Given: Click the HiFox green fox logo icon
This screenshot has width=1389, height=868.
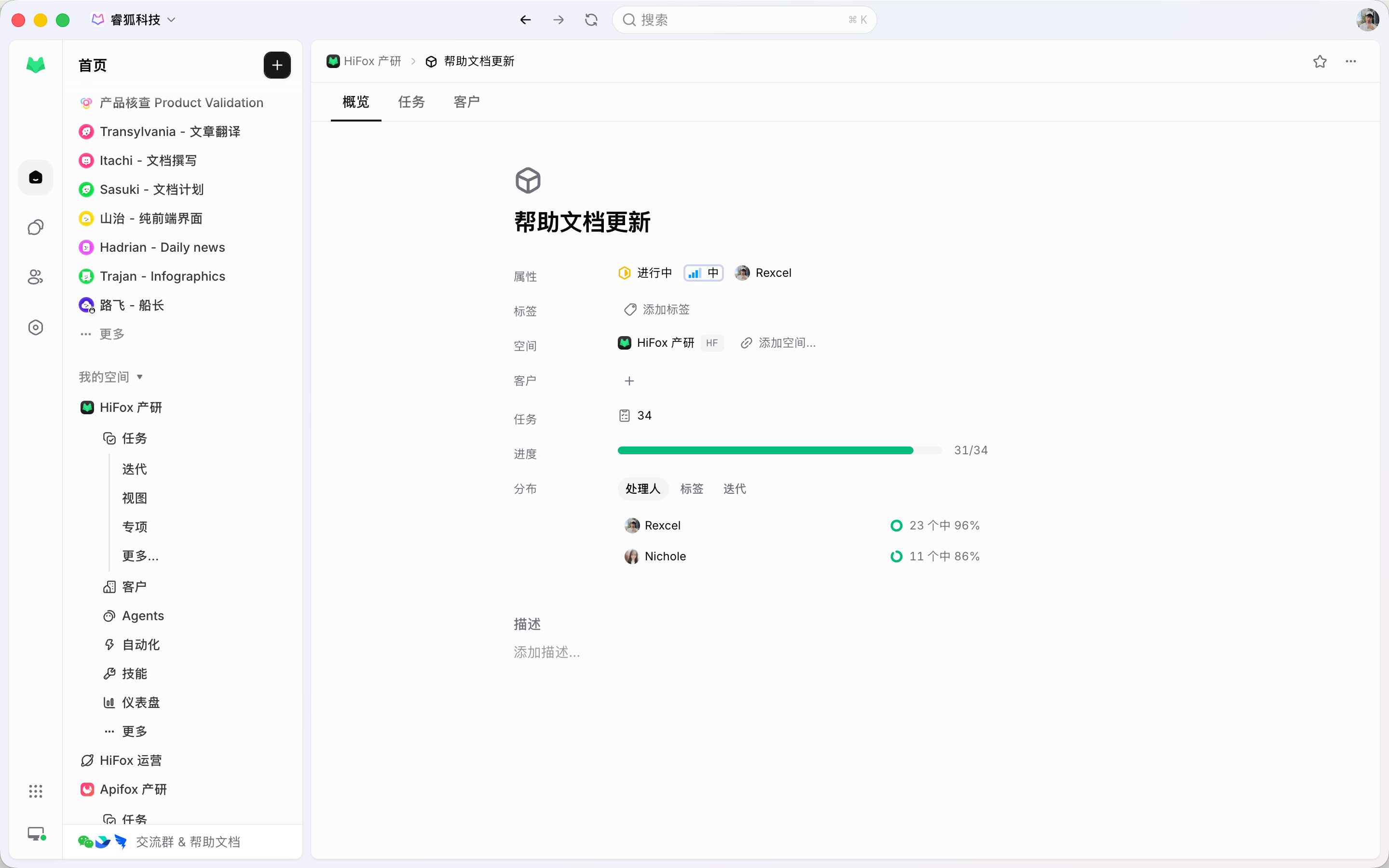Looking at the screenshot, I should click(x=36, y=65).
